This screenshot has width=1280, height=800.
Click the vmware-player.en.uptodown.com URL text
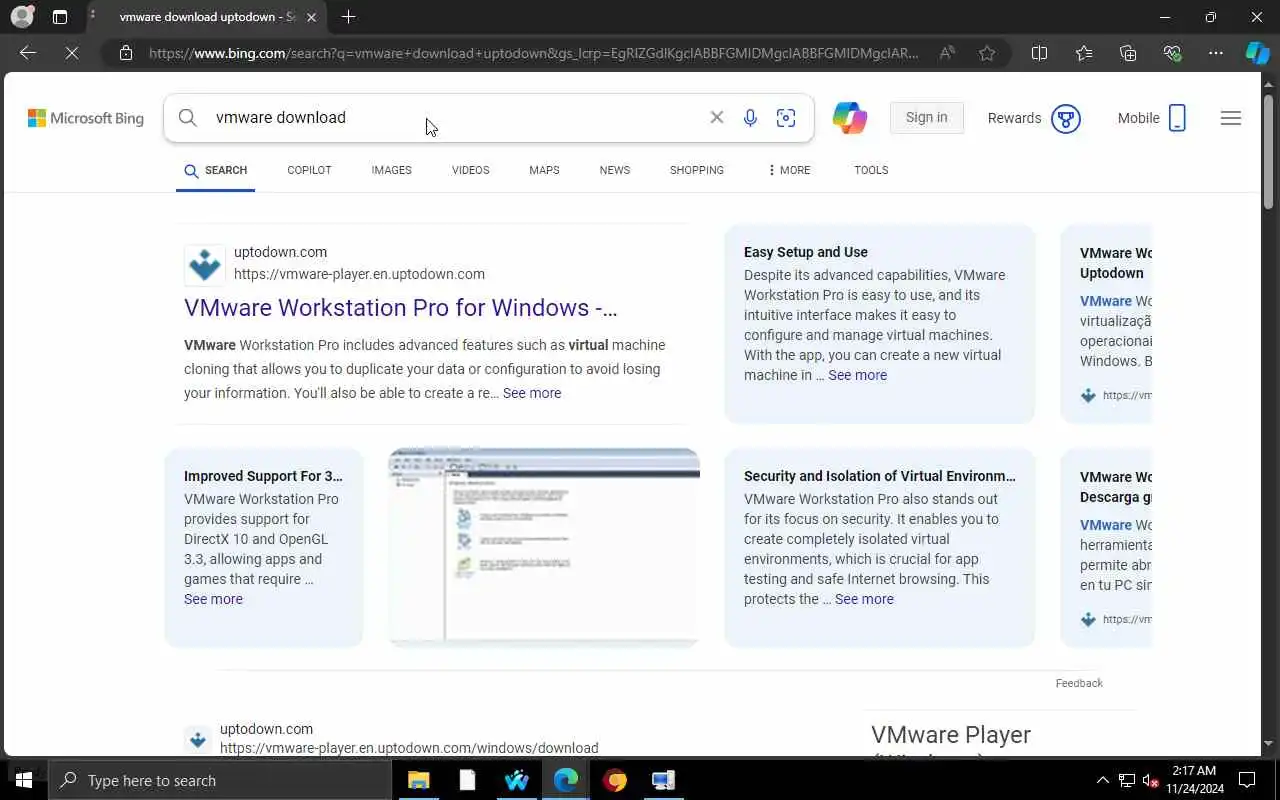(x=359, y=274)
